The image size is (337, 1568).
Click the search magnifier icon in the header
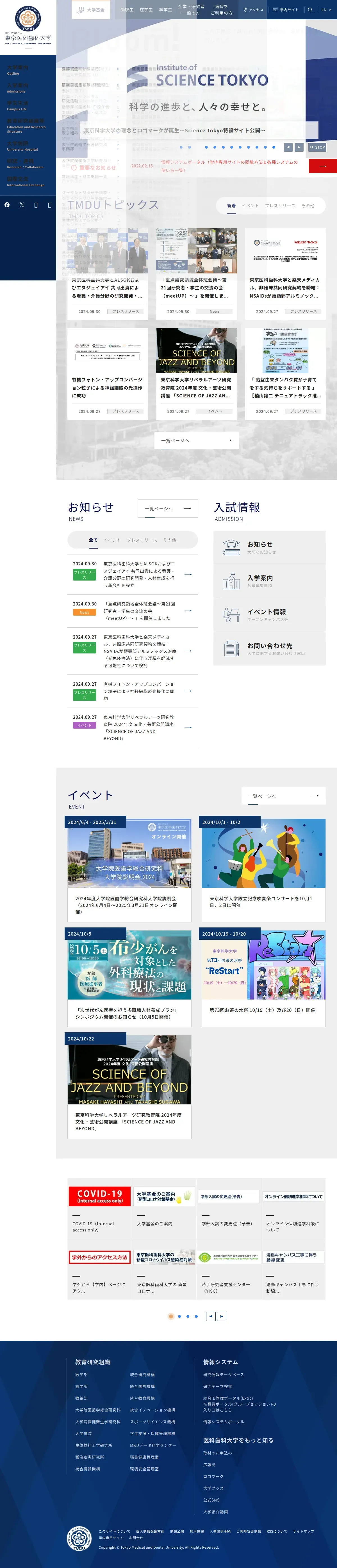click(310, 10)
